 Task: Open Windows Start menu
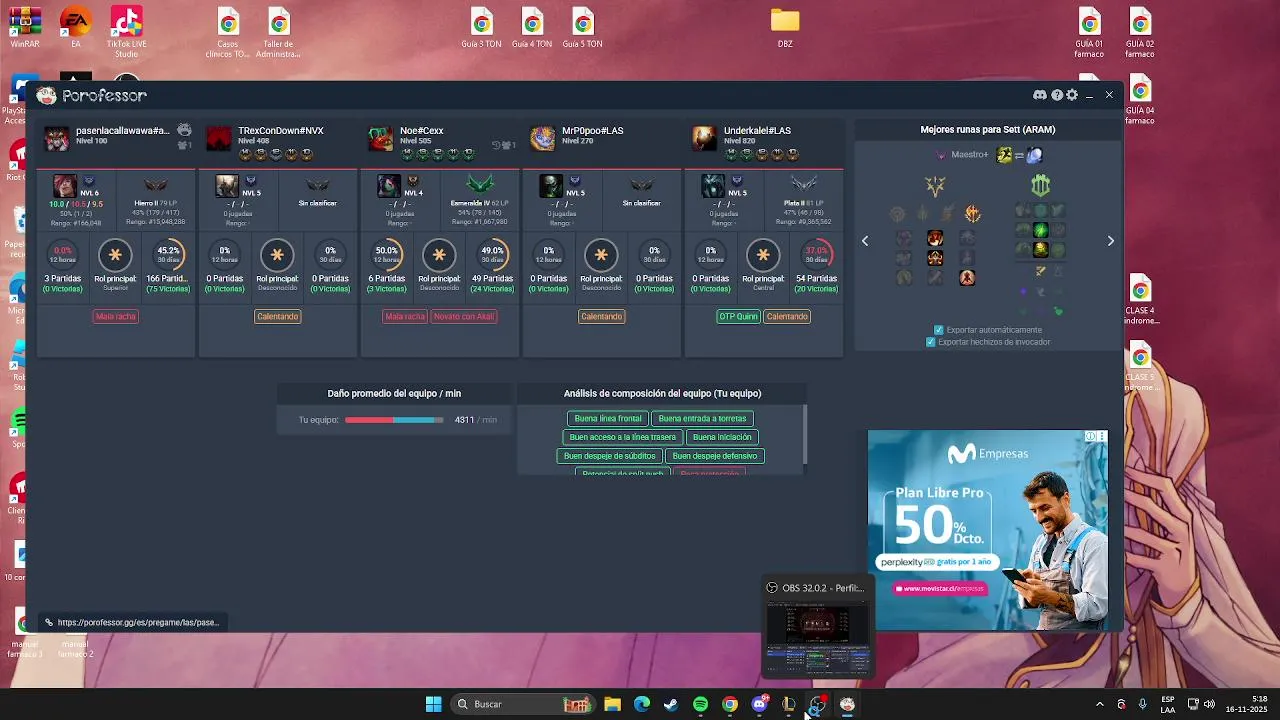pyautogui.click(x=433, y=704)
